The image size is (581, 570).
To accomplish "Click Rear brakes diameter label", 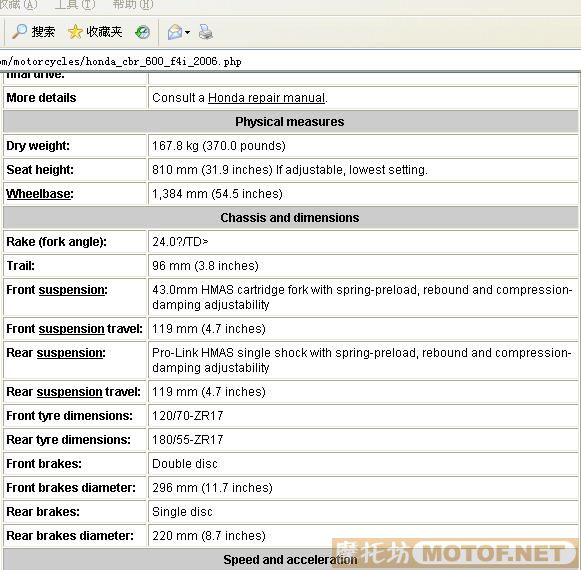I will coord(70,536).
